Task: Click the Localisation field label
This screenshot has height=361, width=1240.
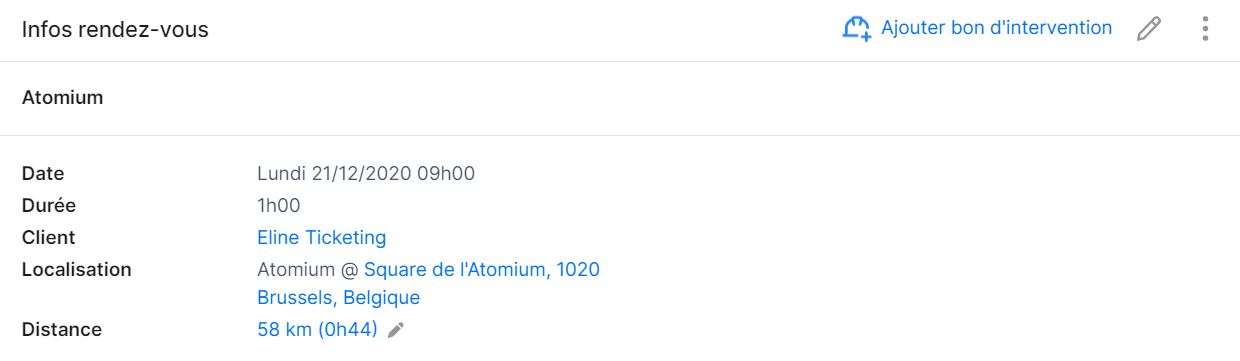Action: tap(77, 270)
